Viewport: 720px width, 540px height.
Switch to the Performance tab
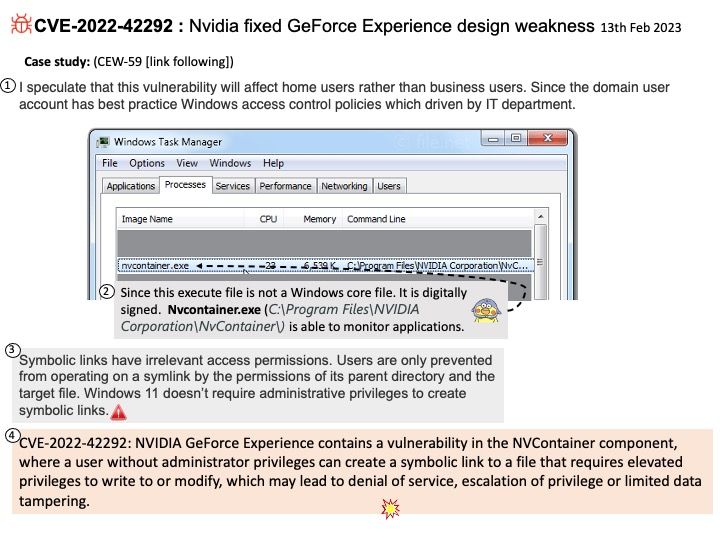(x=285, y=186)
